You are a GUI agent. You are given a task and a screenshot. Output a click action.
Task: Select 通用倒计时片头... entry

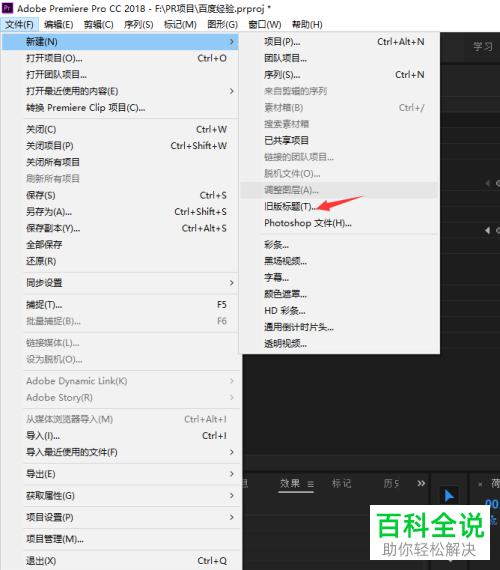tap(339, 327)
